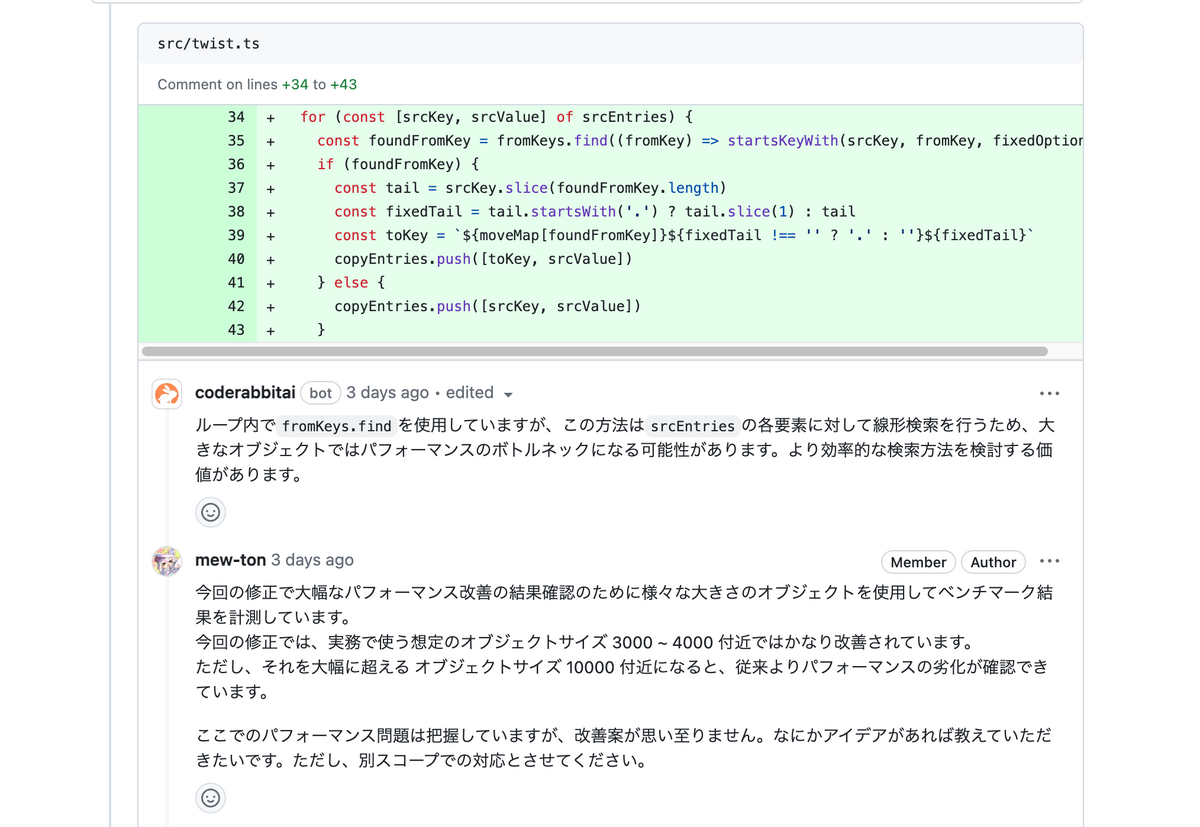Image resolution: width=1200 pixels, height=827 pixels.
Task: Click the smiley emoji picker below the code comment
Action: [x=210, y=511]
